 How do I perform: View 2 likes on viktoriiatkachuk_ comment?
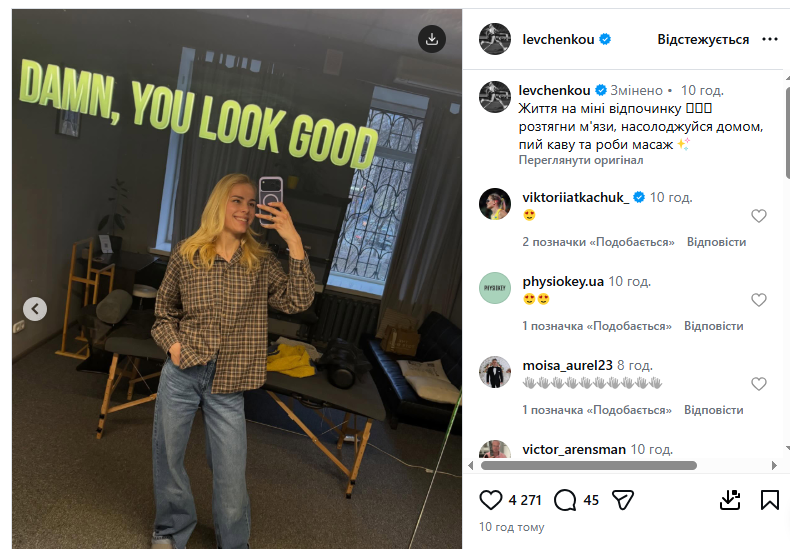click(598, 242)
